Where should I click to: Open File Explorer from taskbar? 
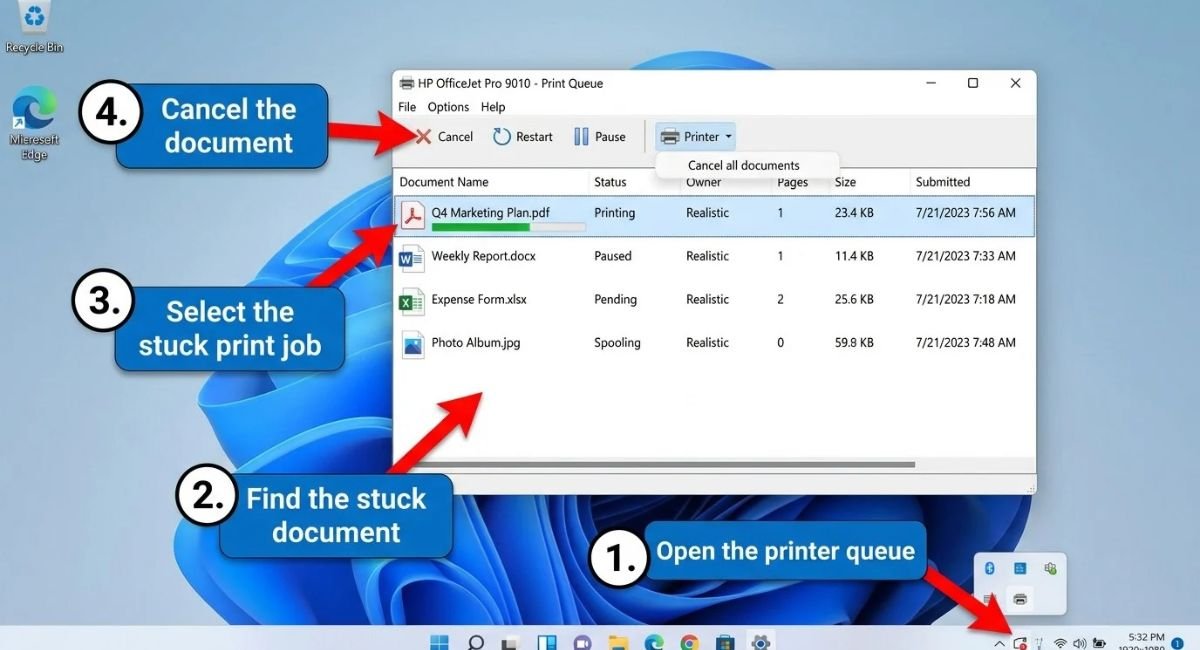click(618, 641)
